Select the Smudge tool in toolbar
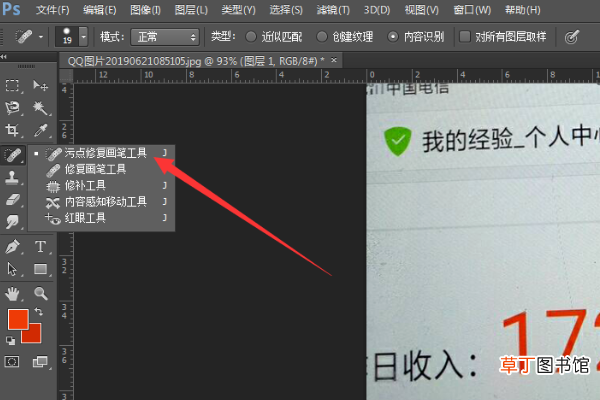The image size is (600, 400). pyautogui.click(x=12, y=221)
